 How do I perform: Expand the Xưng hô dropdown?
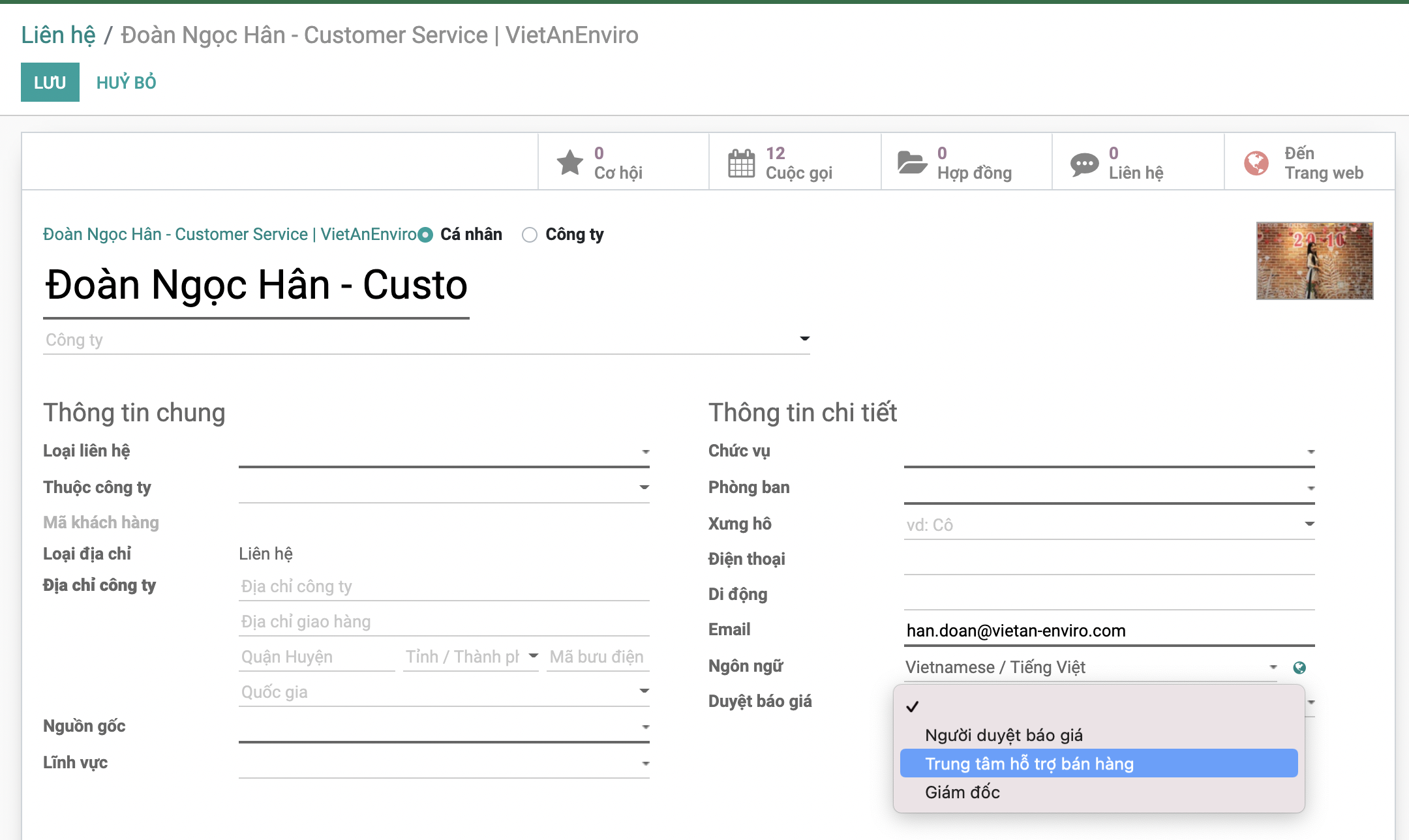1309,524
